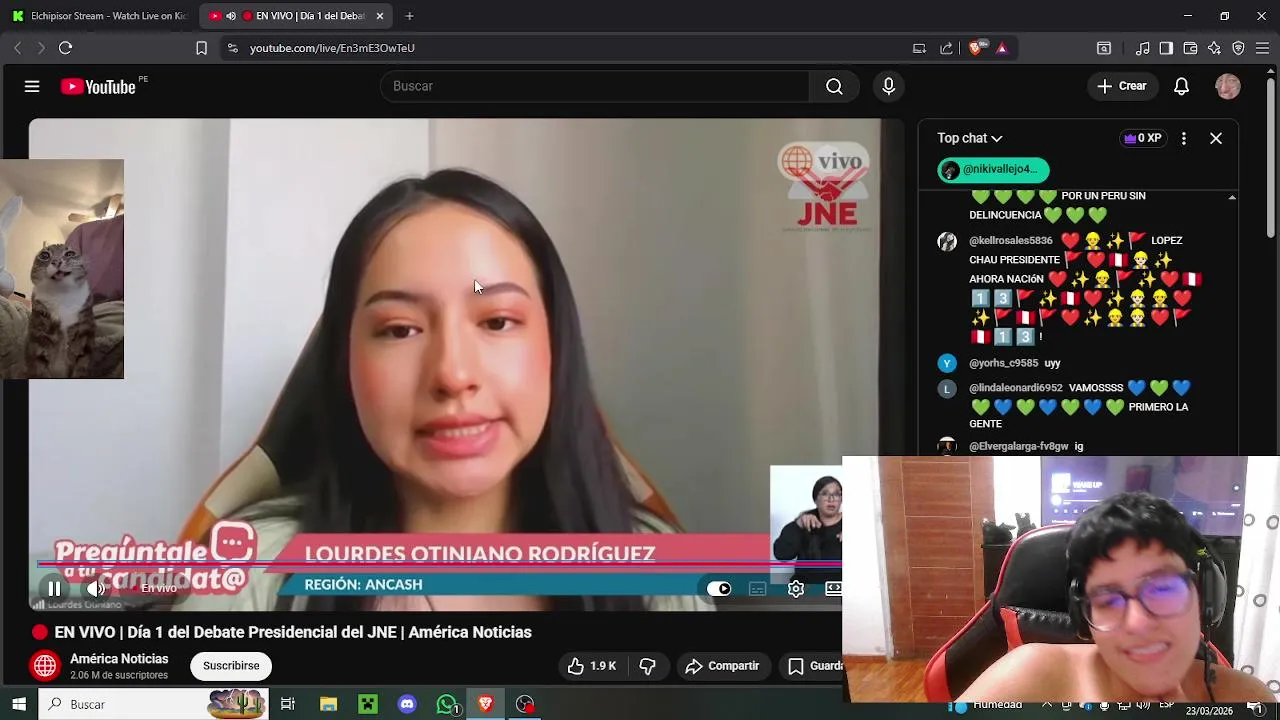Dislike the video thumbs down

(648, 666)
